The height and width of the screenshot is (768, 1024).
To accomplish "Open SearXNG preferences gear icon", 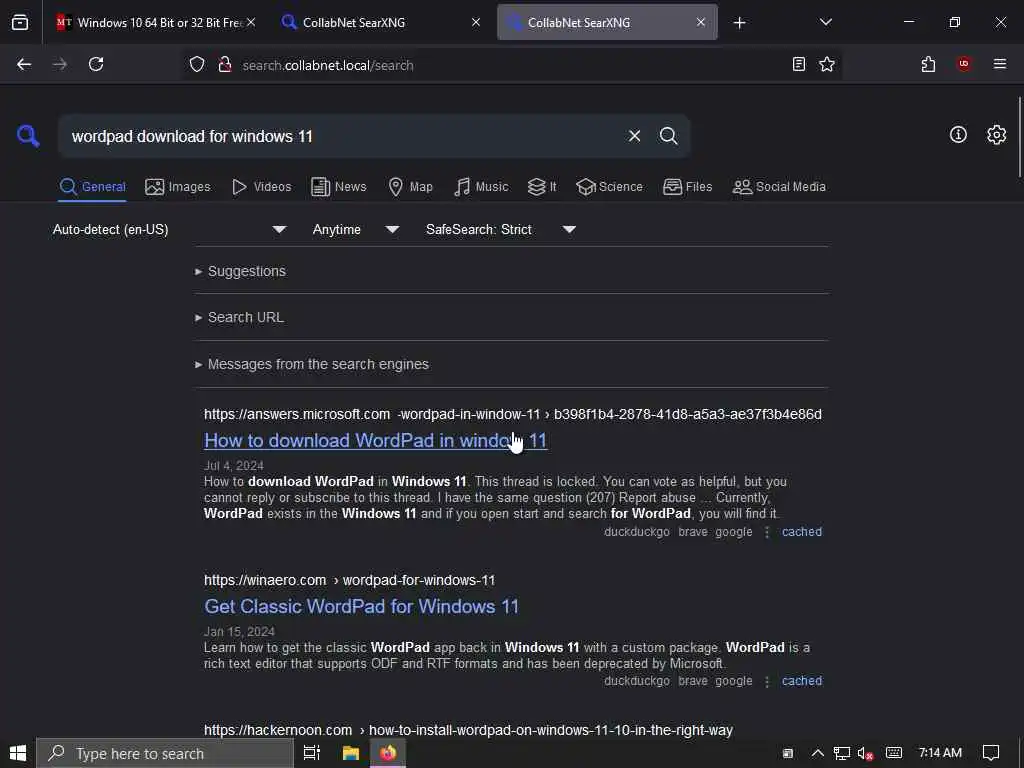I will point(996,135).
